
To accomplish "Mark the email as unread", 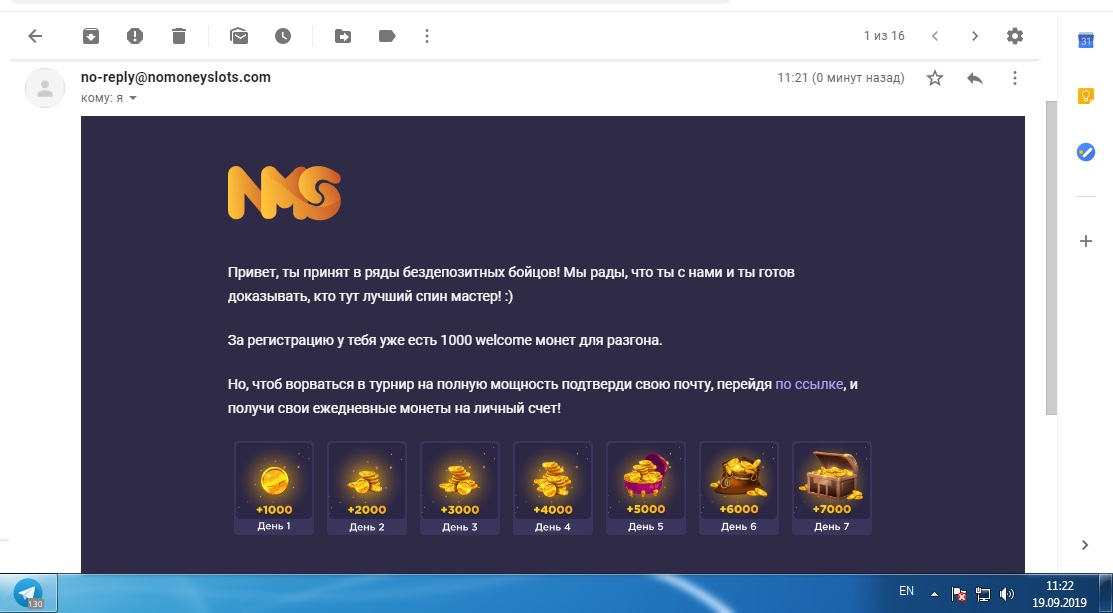I will (x=239, y=35).
